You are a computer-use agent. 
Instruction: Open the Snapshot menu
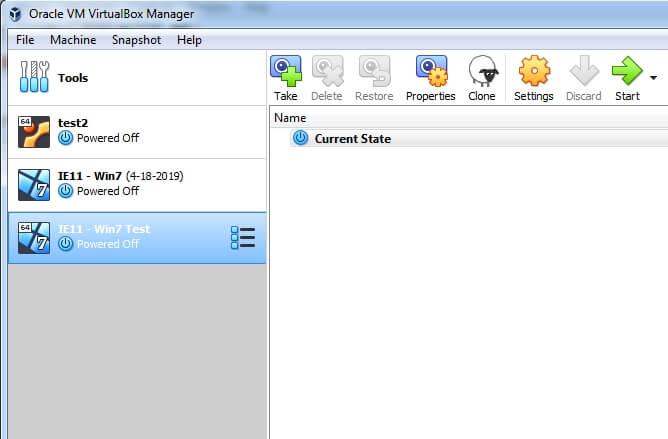[136, 40]
